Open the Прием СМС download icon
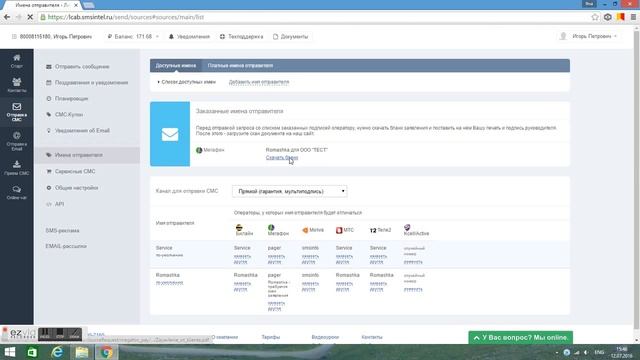The image size is (640, 360). [x=17, y=168]
